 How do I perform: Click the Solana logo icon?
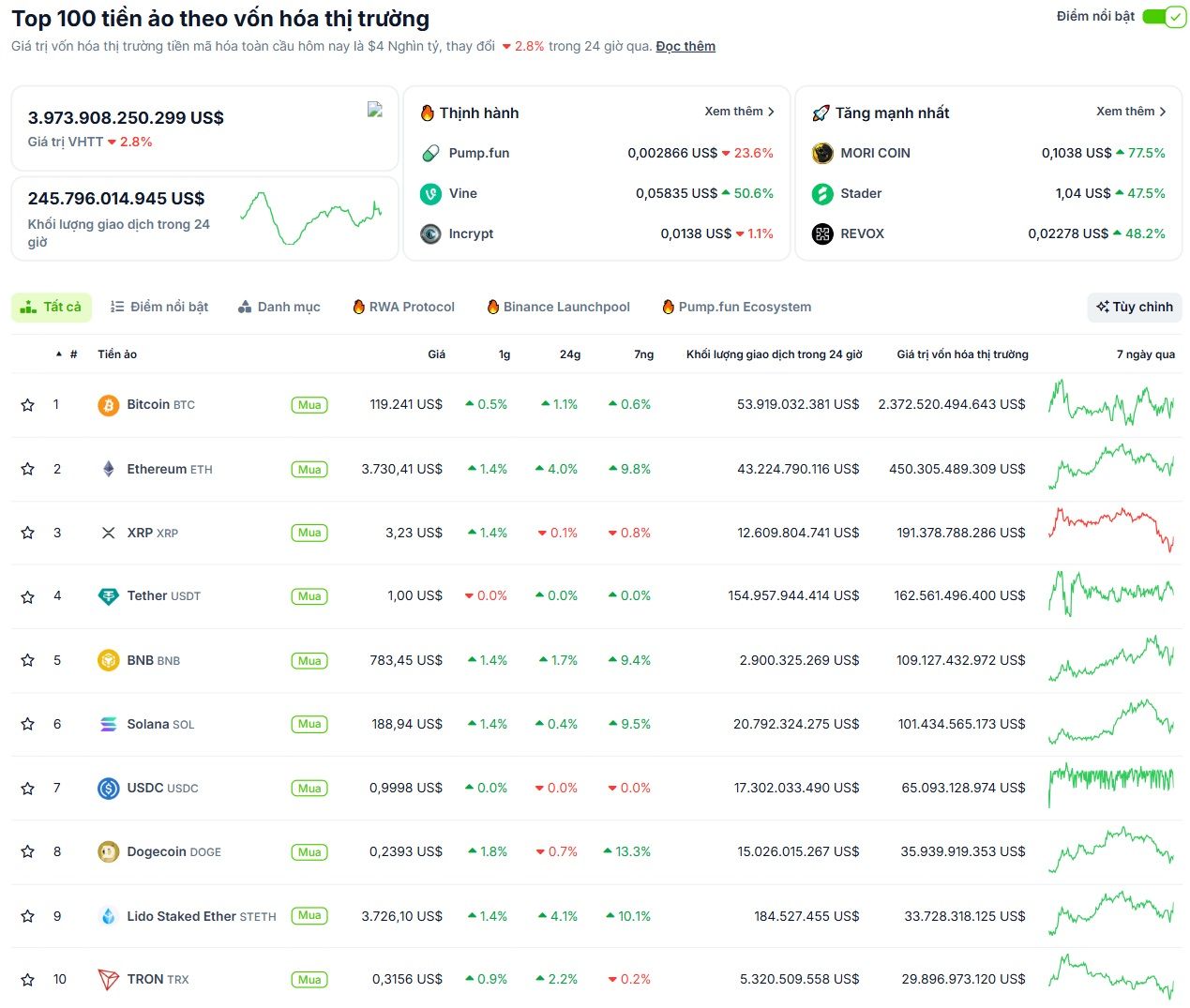(x=109, y=724)
